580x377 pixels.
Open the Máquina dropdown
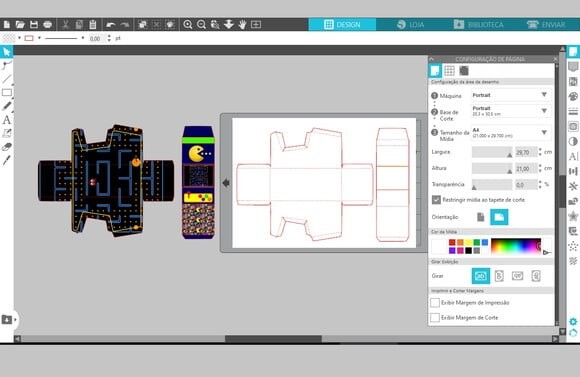(x=511, y=95)
